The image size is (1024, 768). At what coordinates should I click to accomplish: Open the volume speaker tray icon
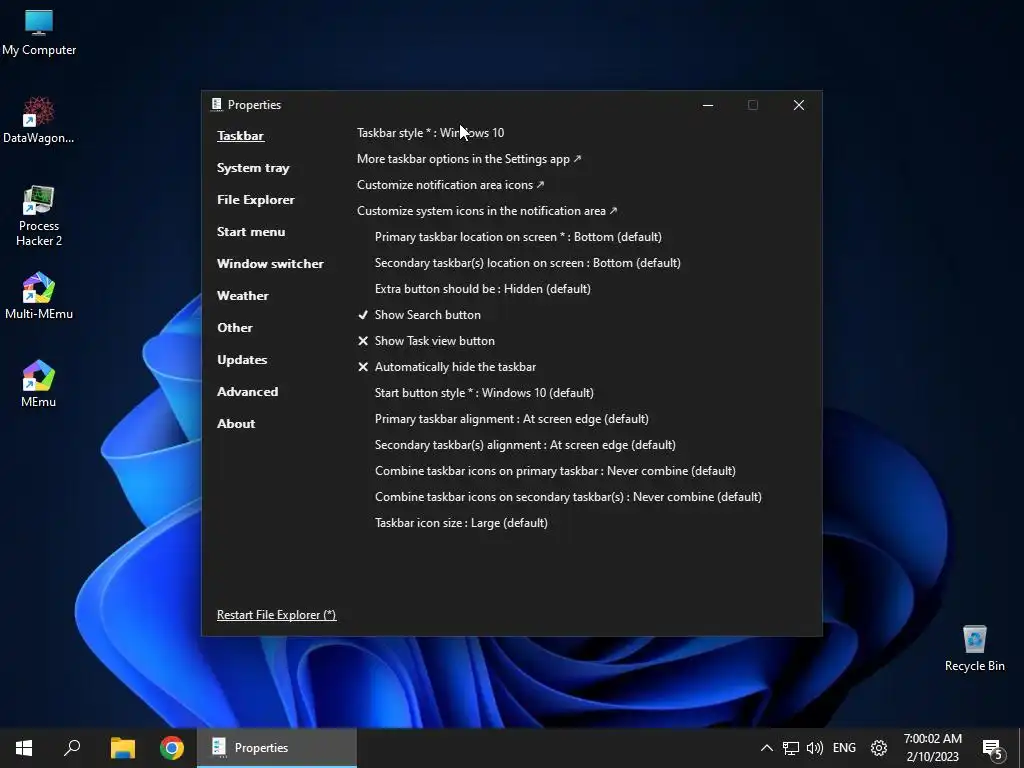click(x=814, y=748)
